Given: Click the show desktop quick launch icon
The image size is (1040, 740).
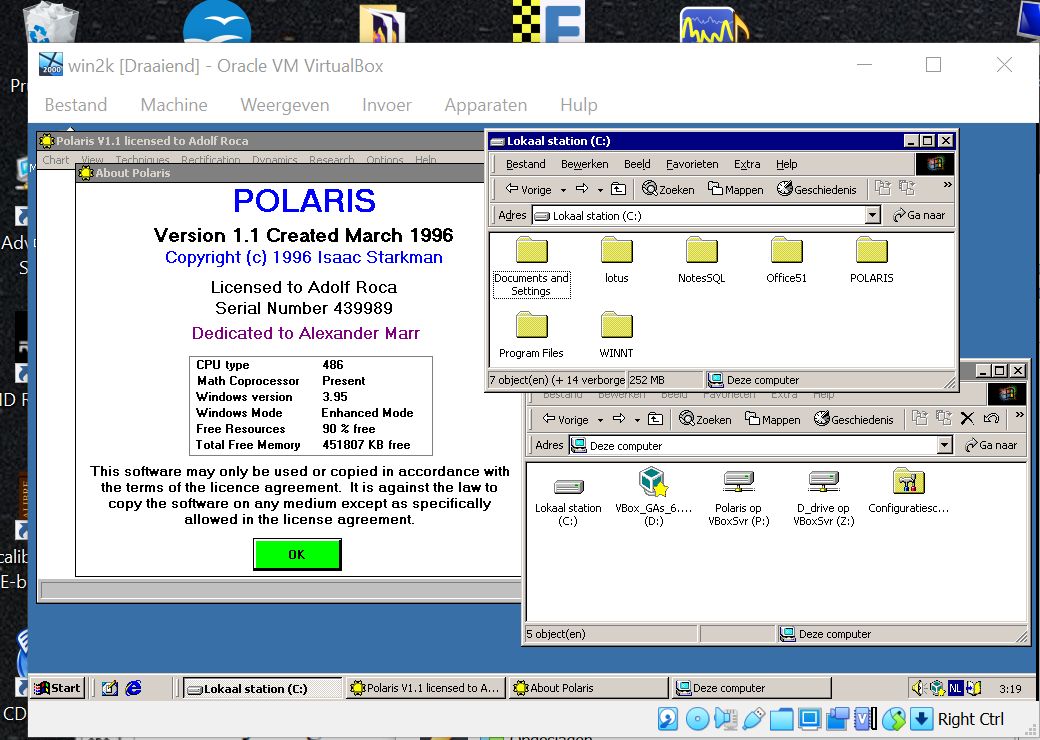Looking at the screenshot, I should tap(109, 688).
